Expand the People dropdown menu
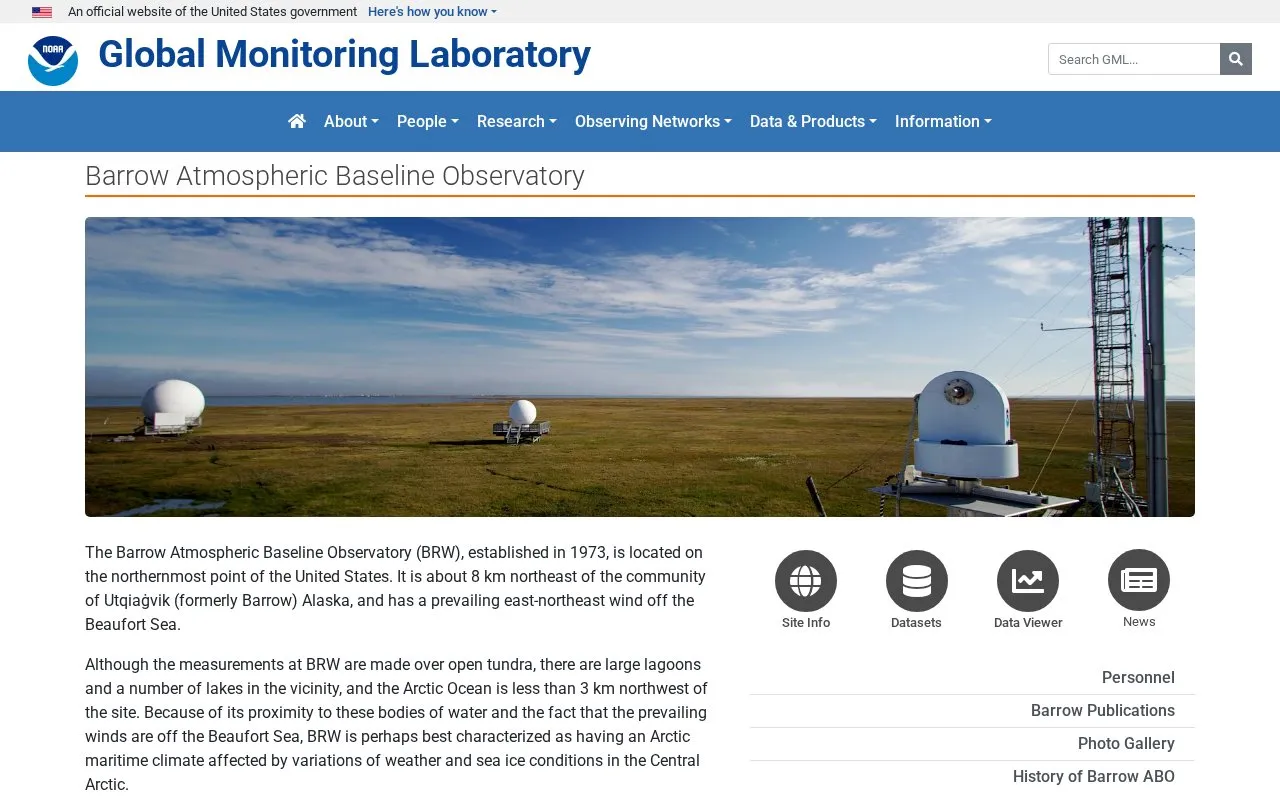The width and height of the screenshot is (1280, 800). click(428, 121)
